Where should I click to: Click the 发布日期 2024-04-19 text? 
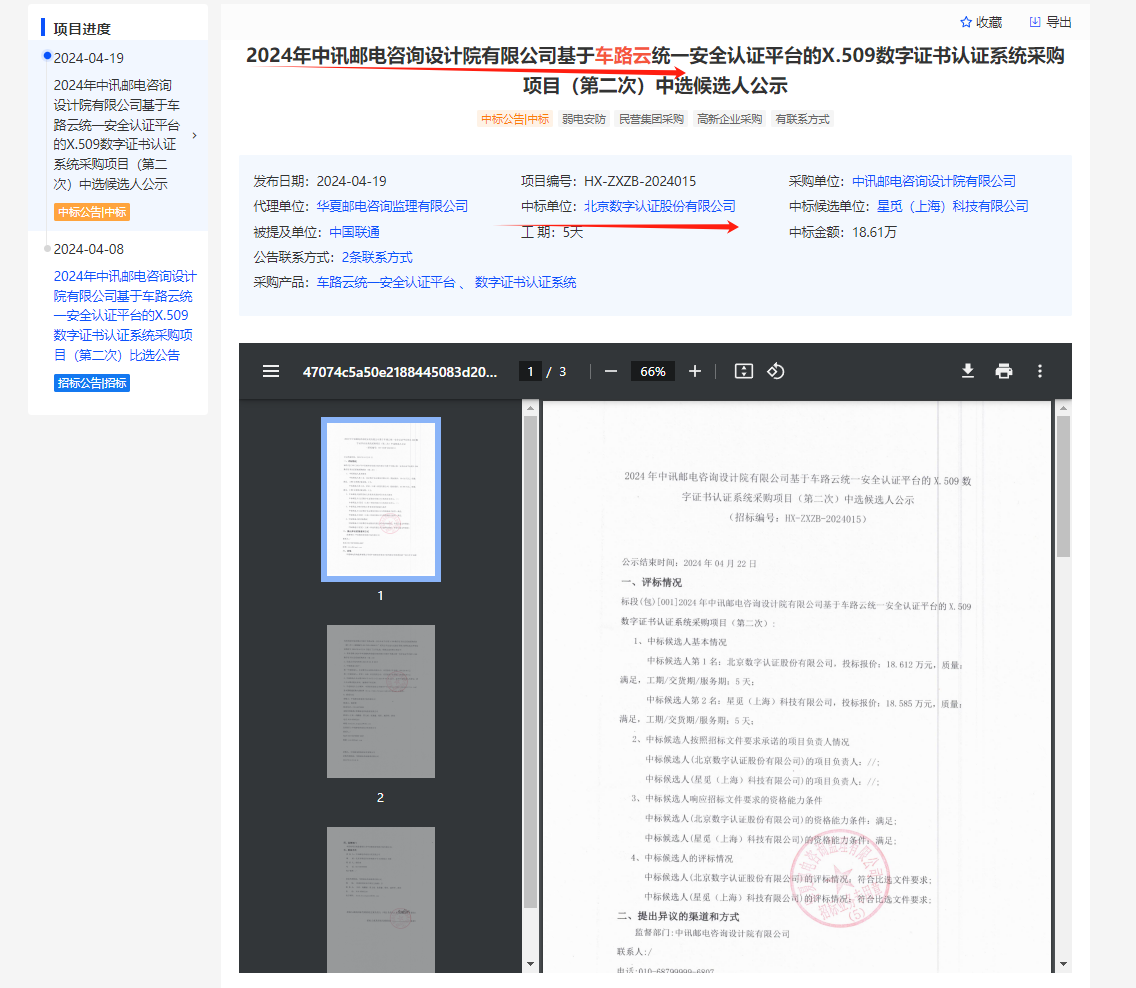click(320, 181)
